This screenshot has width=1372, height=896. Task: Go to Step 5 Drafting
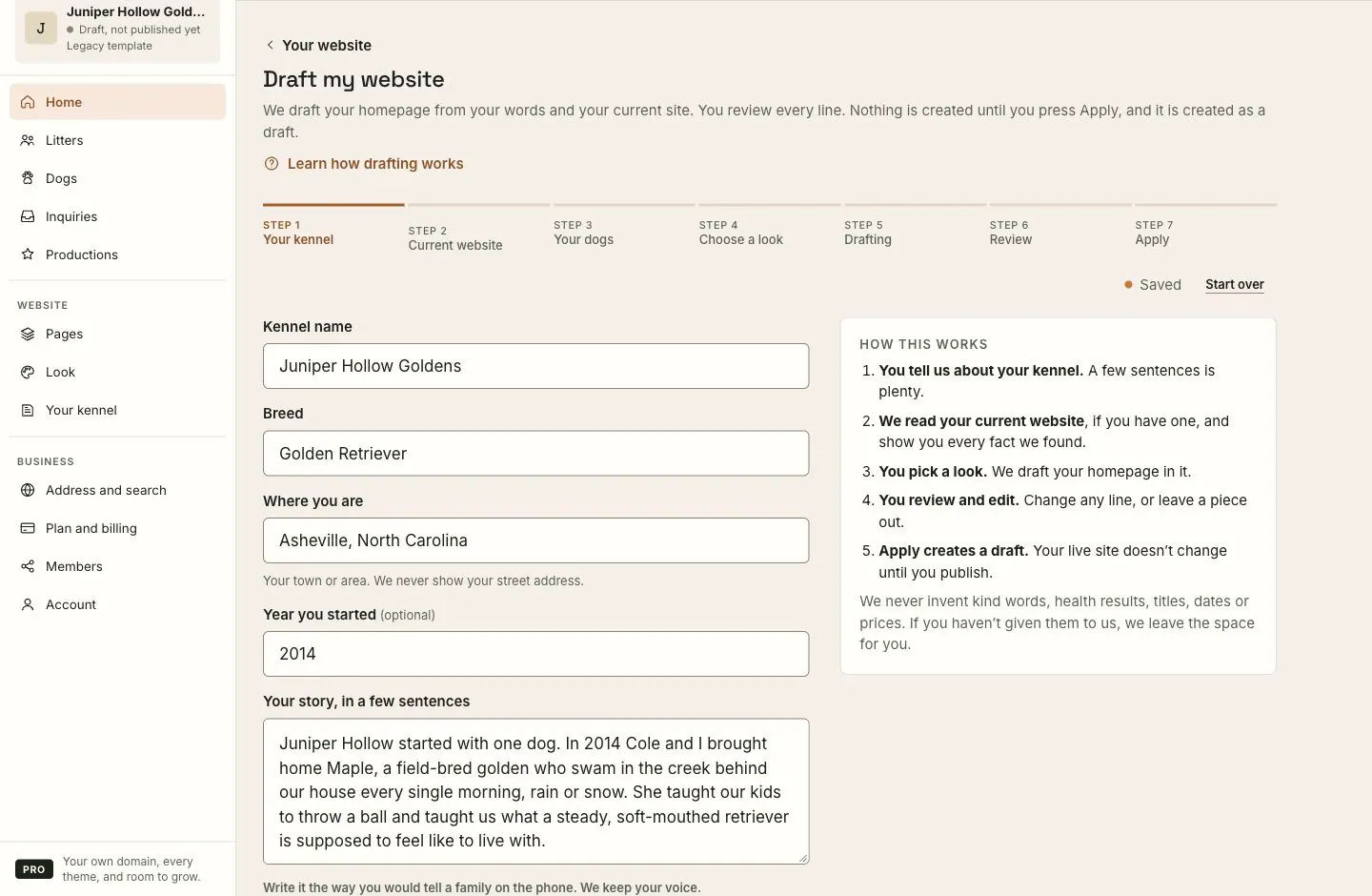(x=915, y=227)
